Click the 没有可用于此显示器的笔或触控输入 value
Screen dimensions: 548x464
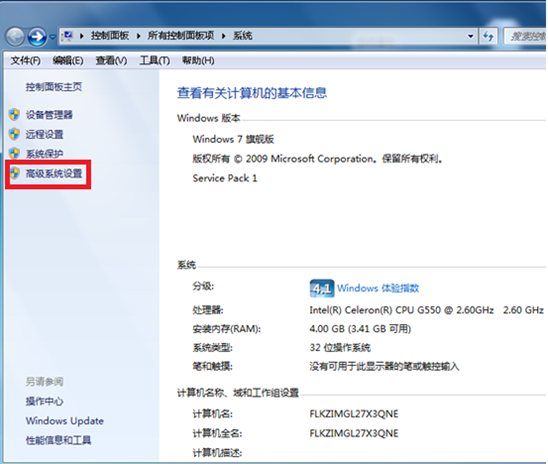click(x=384, y=367)
